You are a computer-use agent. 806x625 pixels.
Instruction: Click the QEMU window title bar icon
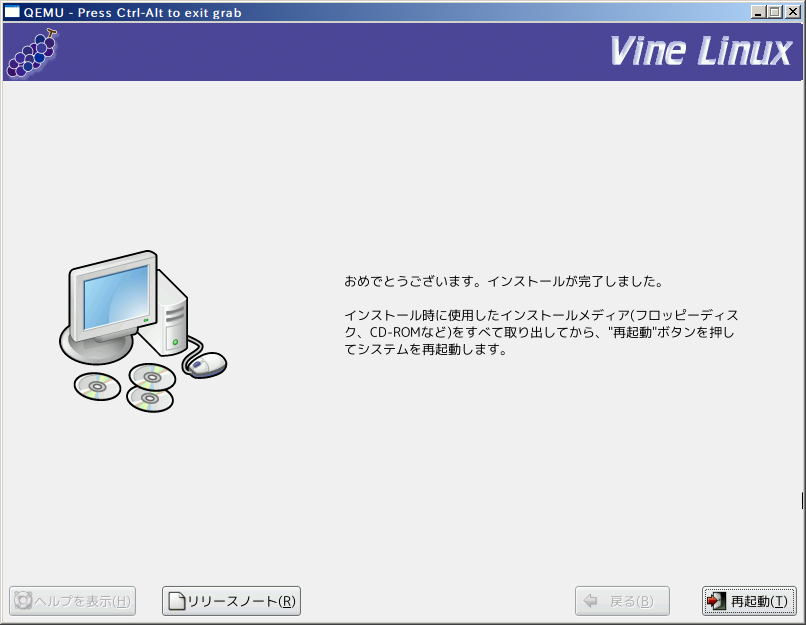pos(12,12)
